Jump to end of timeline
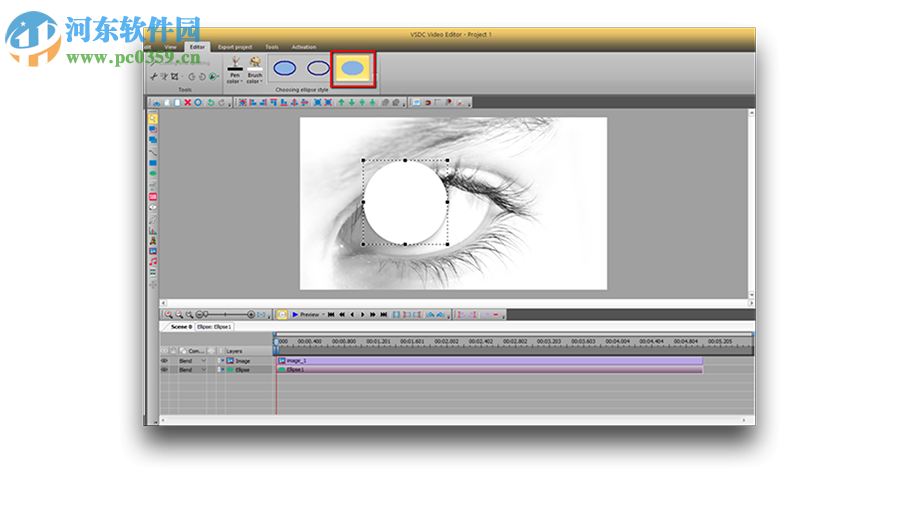900x506 pixels. 383,314
